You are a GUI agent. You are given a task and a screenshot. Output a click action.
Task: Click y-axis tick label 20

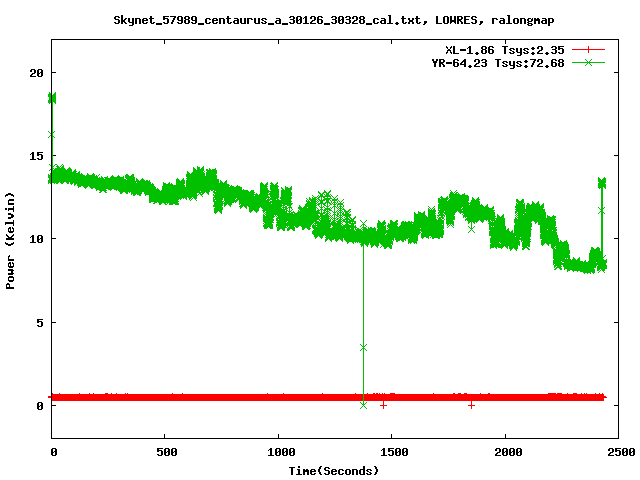36,73
